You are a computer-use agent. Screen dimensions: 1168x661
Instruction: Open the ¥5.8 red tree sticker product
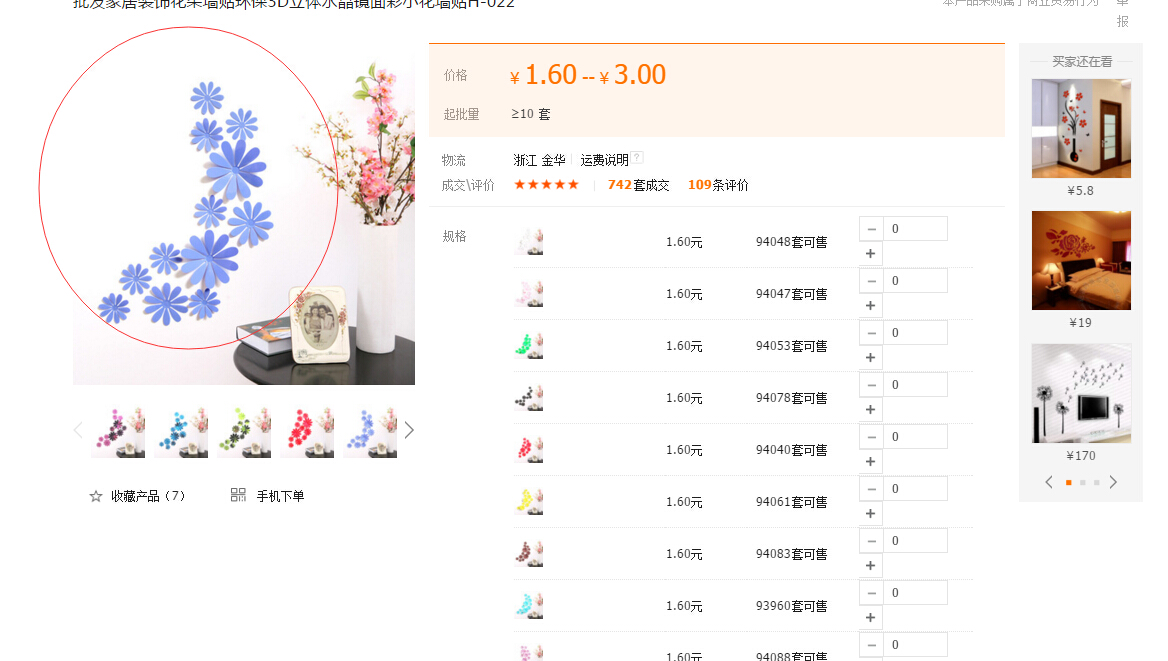coord(1081,128)
